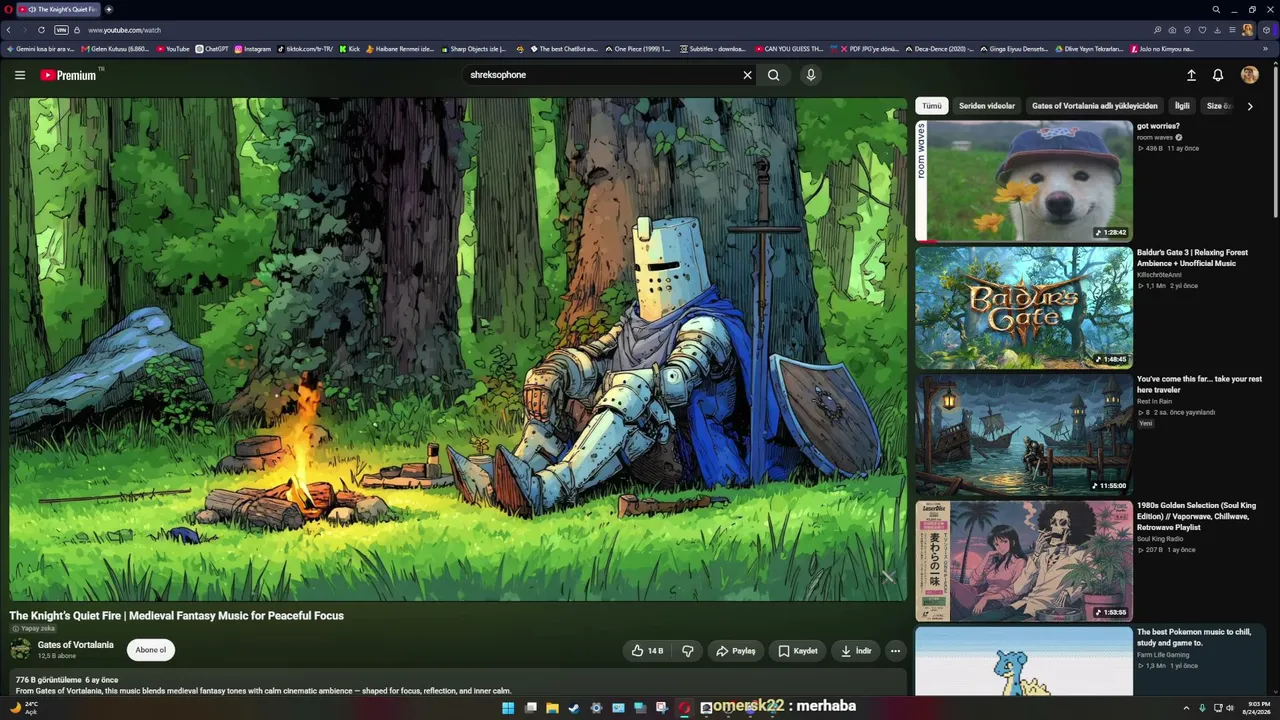Go to YouTube Premium home logo
This screenshot has width=1280, height=720.
(71, 75)
